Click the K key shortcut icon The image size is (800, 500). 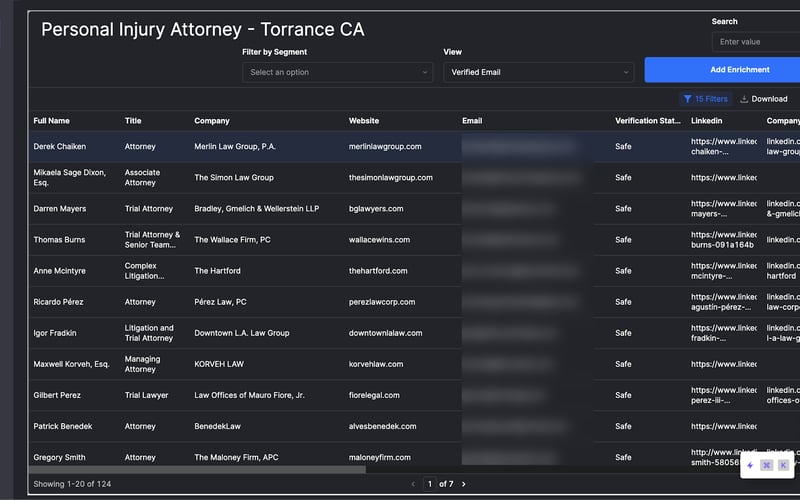point(783,465)
